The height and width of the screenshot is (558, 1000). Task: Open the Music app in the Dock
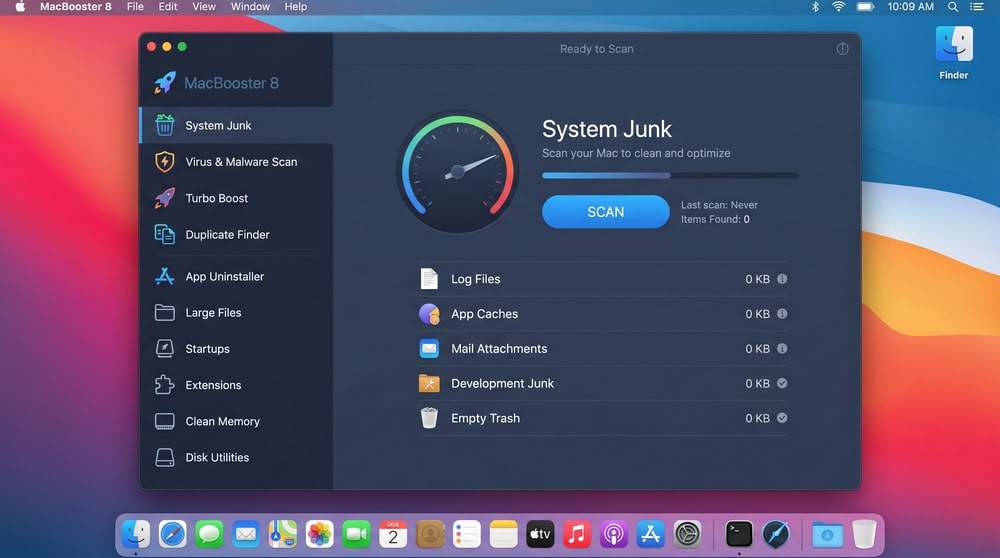(577, 534)
